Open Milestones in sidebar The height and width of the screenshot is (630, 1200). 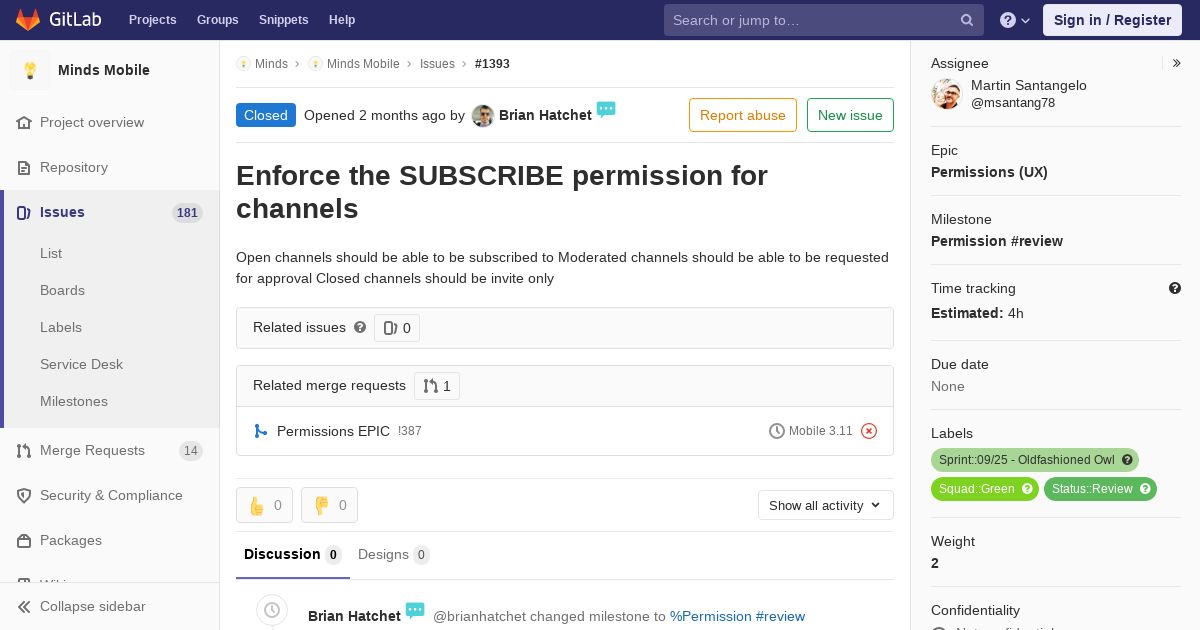(74, 401)
